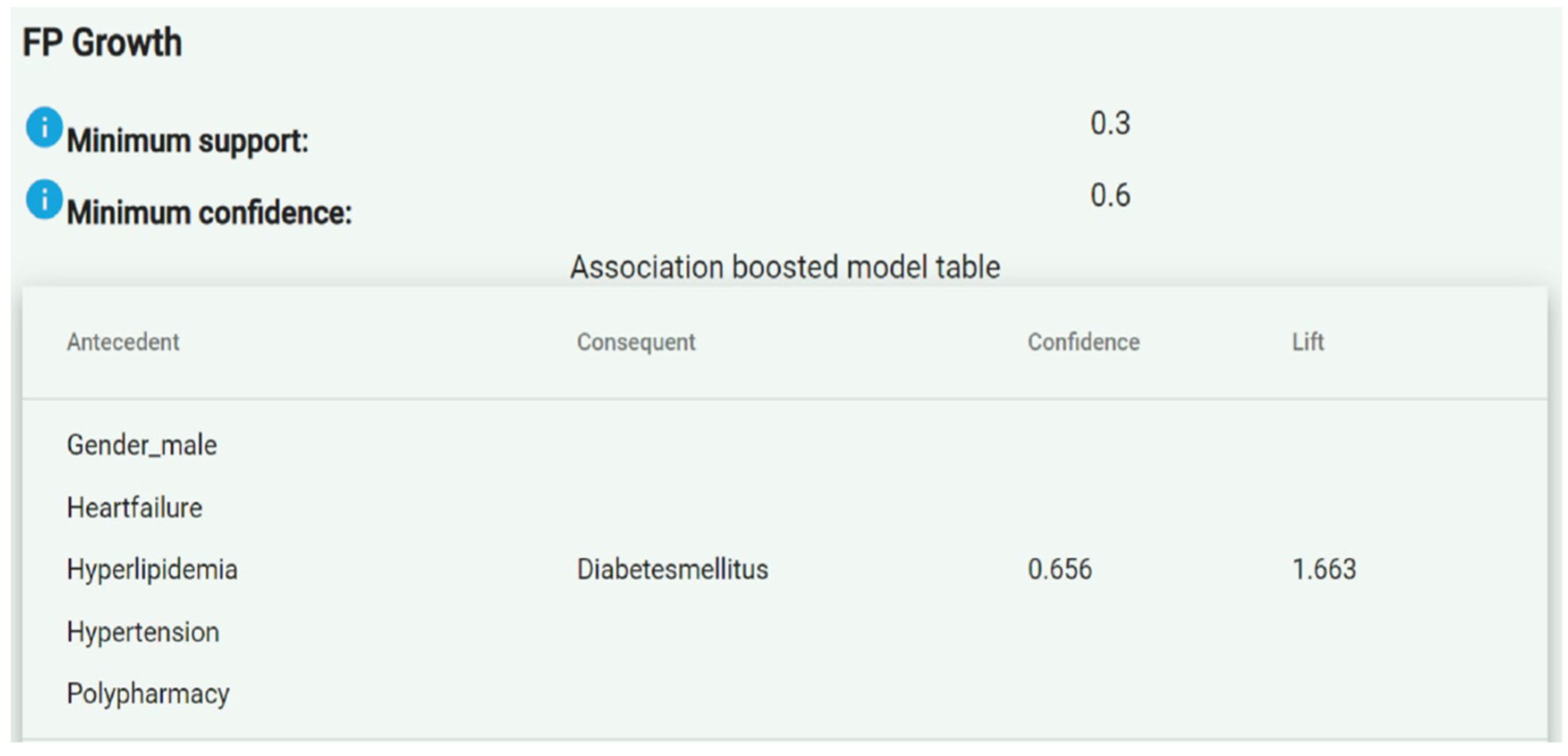Image resolution: width=1568 pixels, height=756 pixels.
Task: Select the Gender_male antecedent item
Action: click(x=142, y=445)
